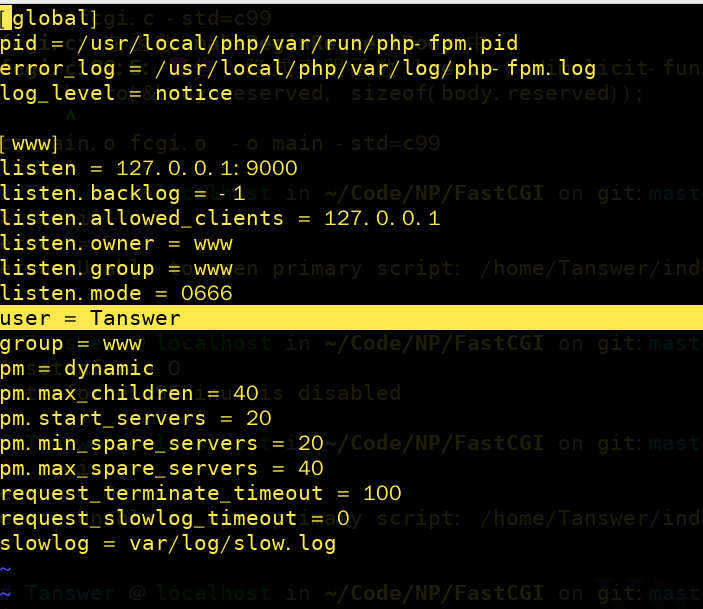Screen dimensions: 703x609
Task: Click the listen.allowed_clients setting
Action: click(x=220, y=218)
